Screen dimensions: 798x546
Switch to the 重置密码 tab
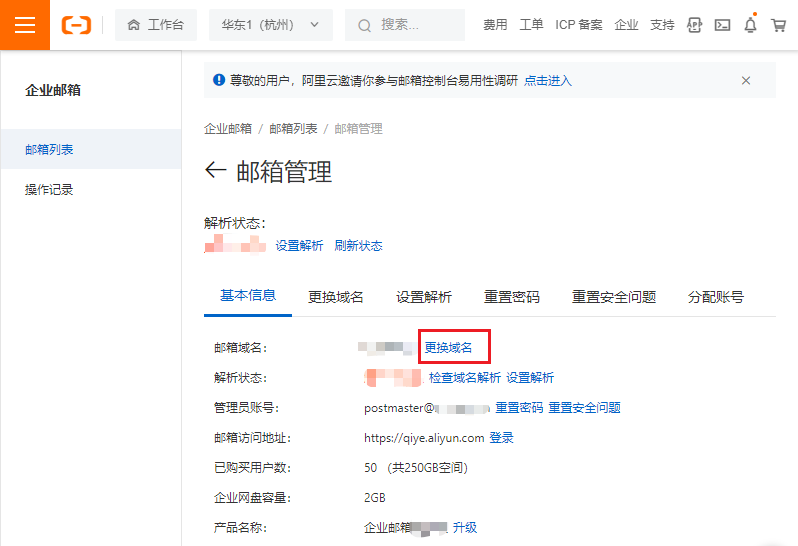[x=512, y=297]
